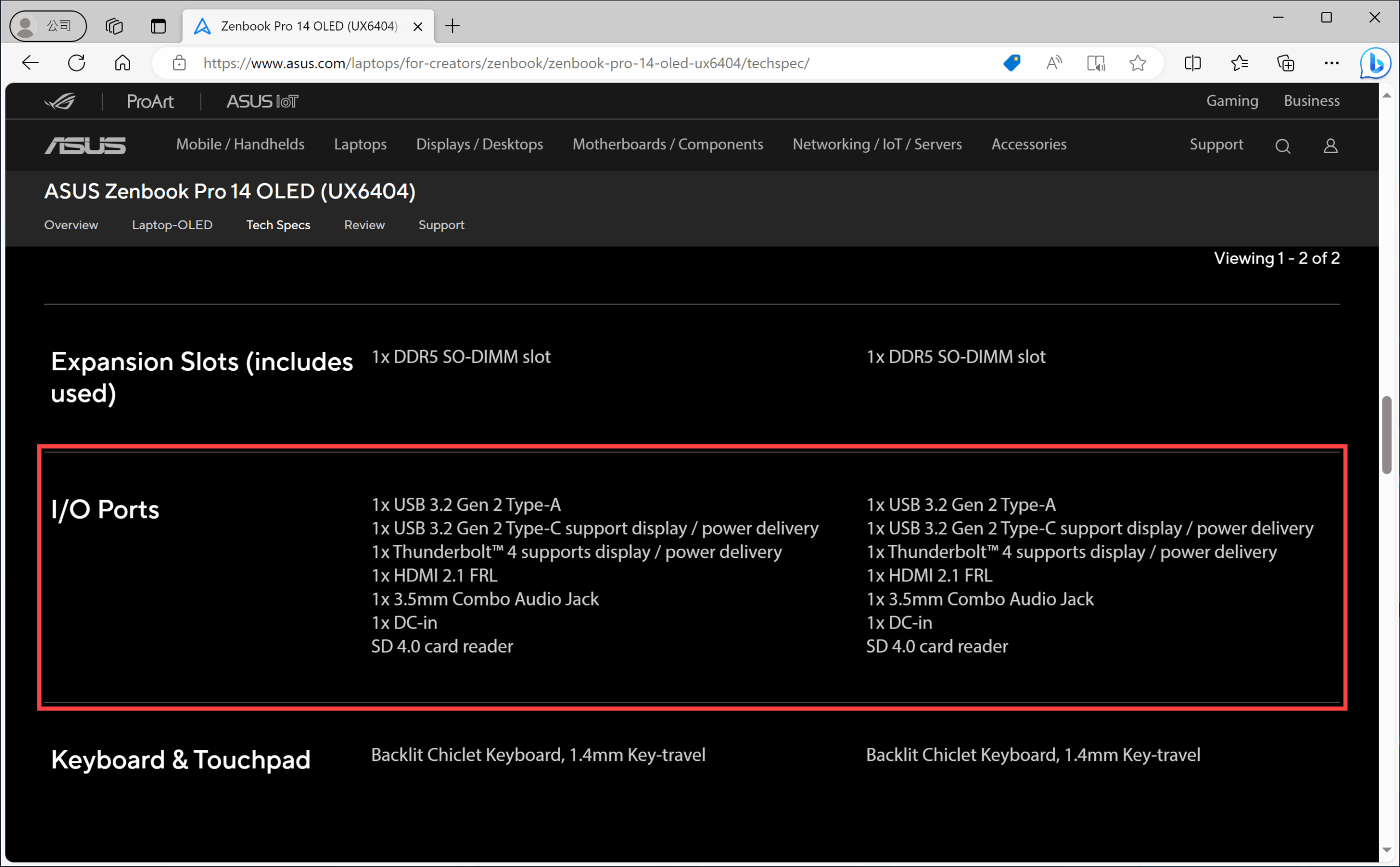The width and height of the screenshot is (1400, 867).
Task: Click the I/O Ports heading
Action: (105, 509)
